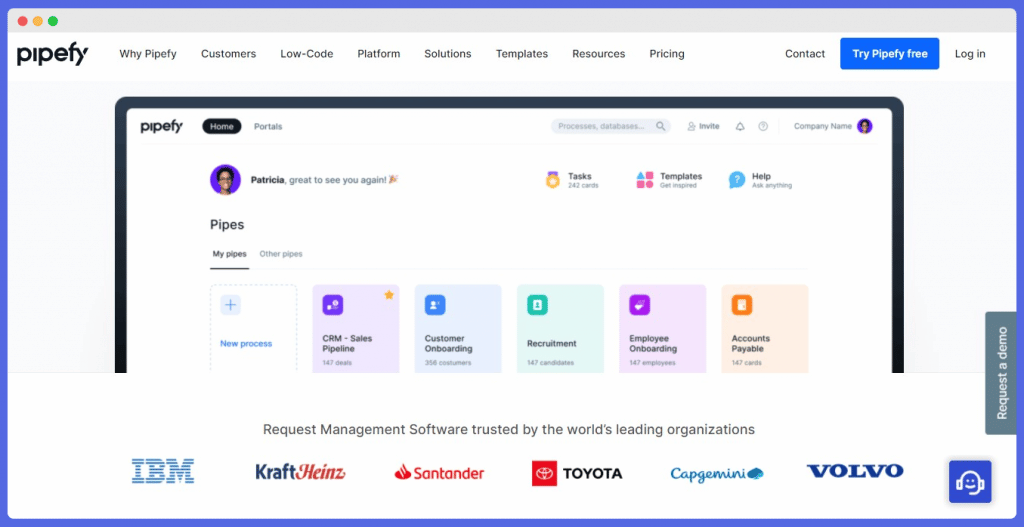Go to the Pricing page
Screen dimensions: 1024x527
click(667, 54)
